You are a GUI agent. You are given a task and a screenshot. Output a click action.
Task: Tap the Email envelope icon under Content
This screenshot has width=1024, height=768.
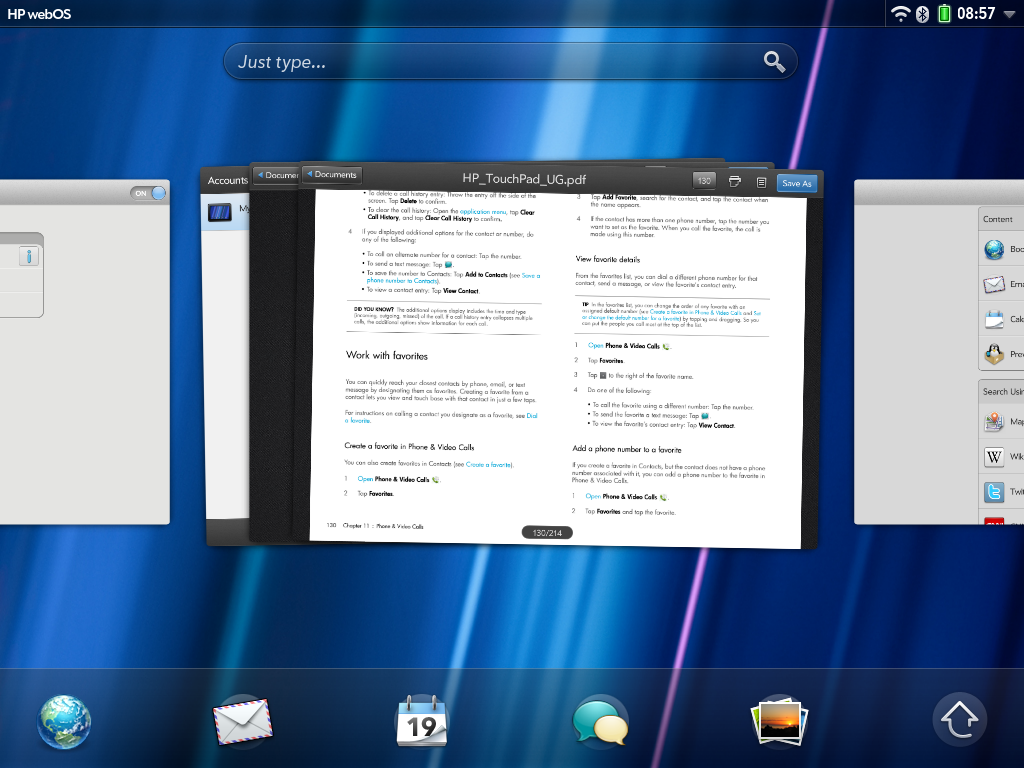[994, 284]
